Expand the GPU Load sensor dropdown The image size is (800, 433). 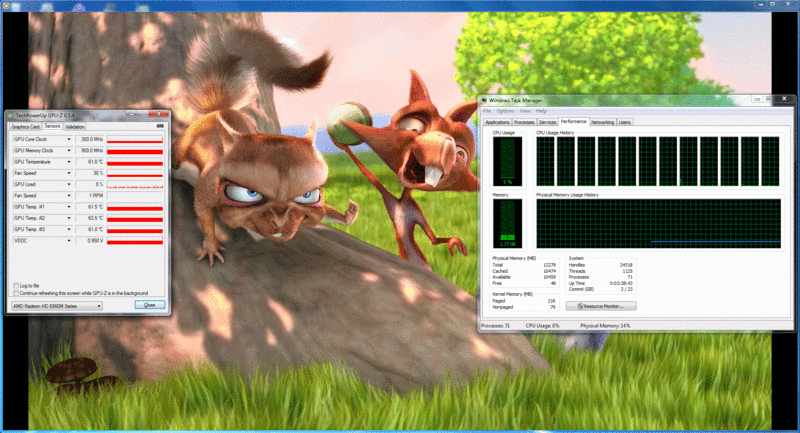click(x=69, y=184)
